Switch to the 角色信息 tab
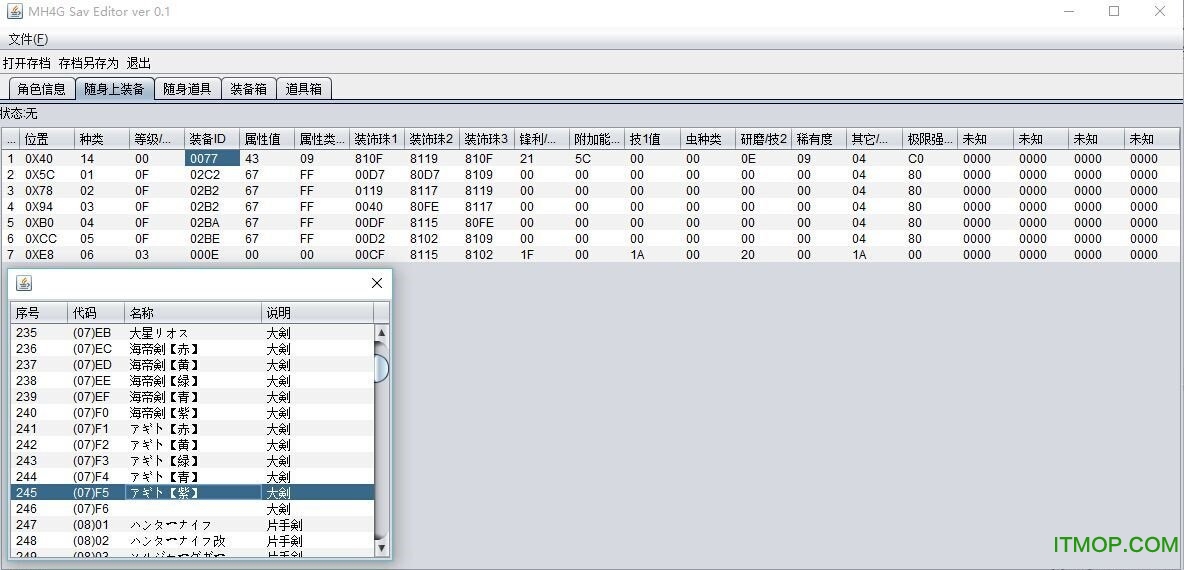Image resolution: width=1184 pixels, height=570 pixels. tap(41, 89)
